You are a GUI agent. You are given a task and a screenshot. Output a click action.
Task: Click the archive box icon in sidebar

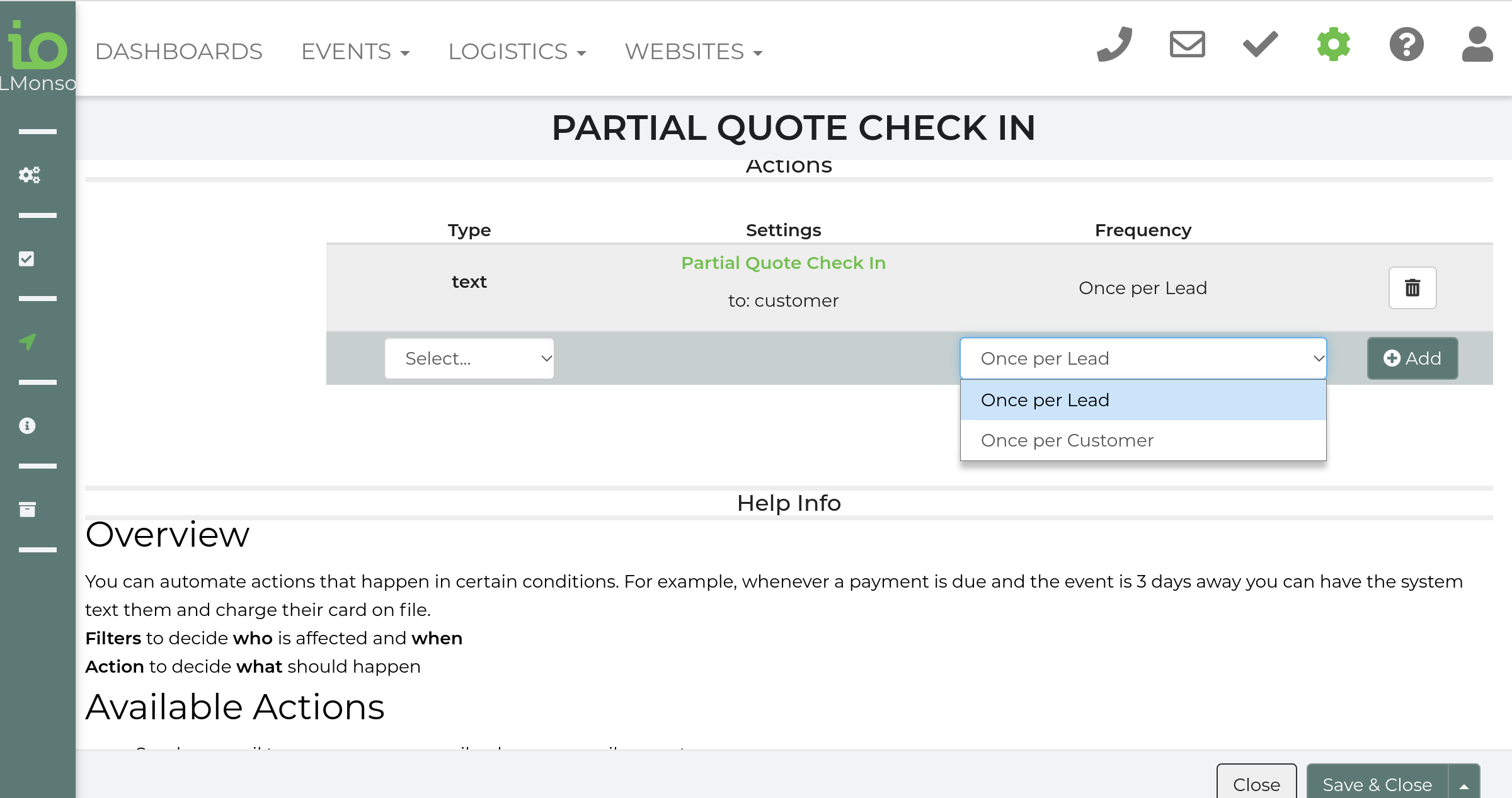27,509
